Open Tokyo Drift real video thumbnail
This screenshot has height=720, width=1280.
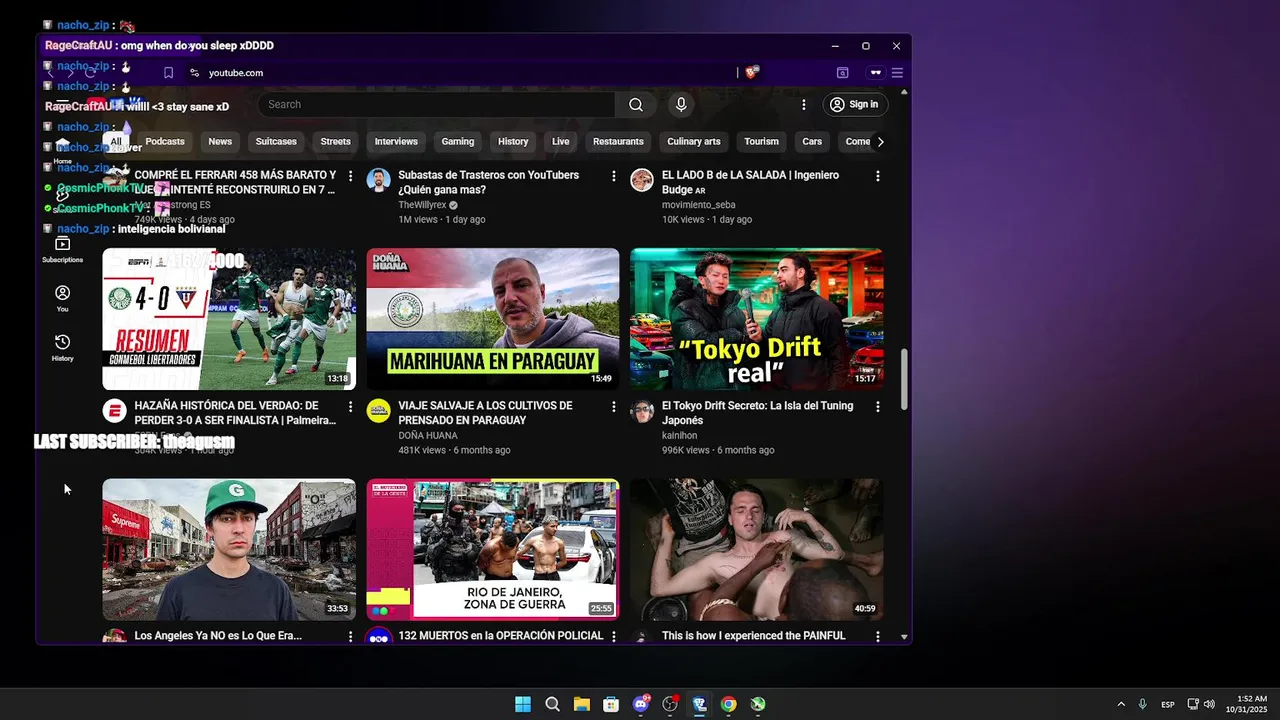(x=757, y=319)
